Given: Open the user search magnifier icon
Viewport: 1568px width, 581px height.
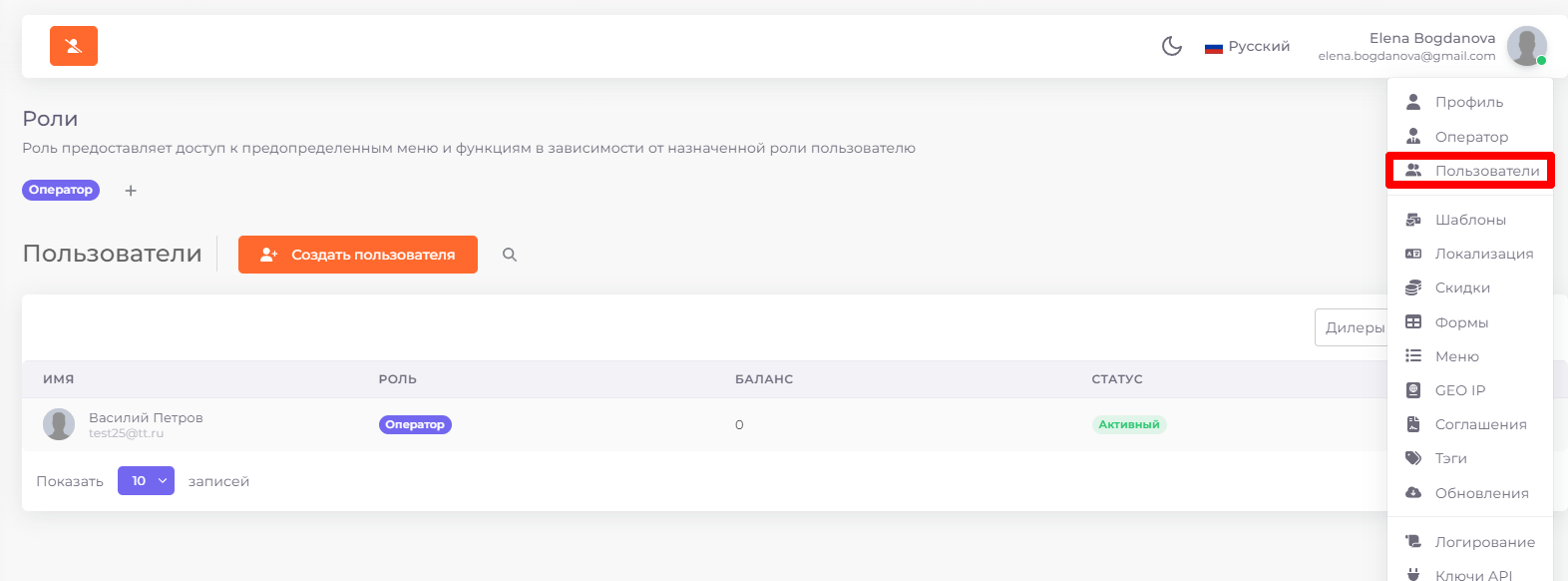Looking at the screenshot, I should [x=510, y=255].
